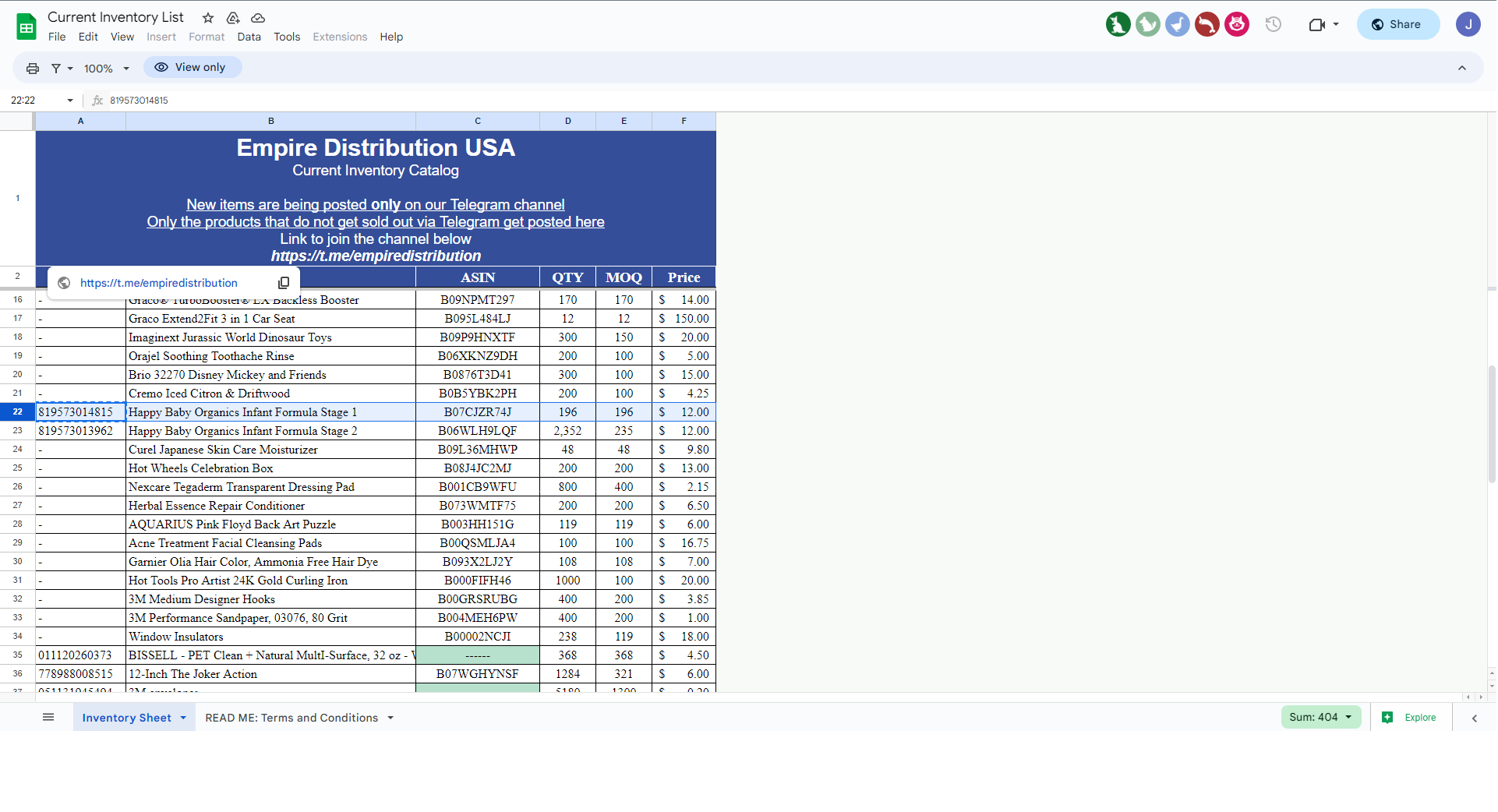Open the account avatar labeled J
Image resolution: width=1498 pixels, height=812 pixels.
click(x=1468, y=24)
